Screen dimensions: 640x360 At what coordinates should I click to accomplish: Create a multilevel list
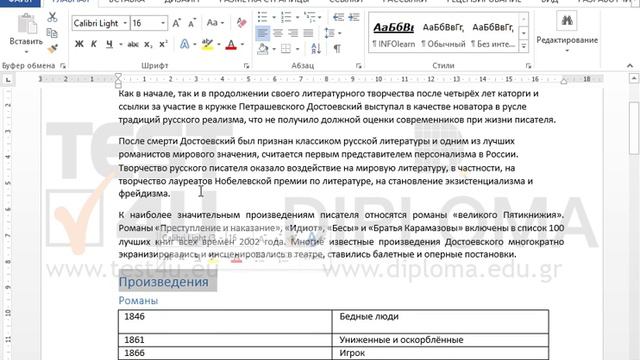(309, 17)
